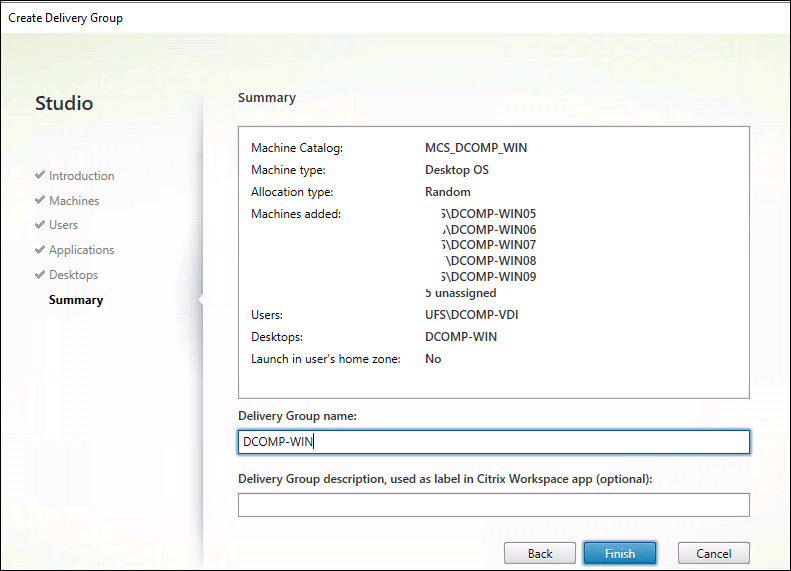Select the MCS_DCOMP_WIN machine catalog value
The height and width of the screenshot is (571, 791).
(x=475, y=148)
